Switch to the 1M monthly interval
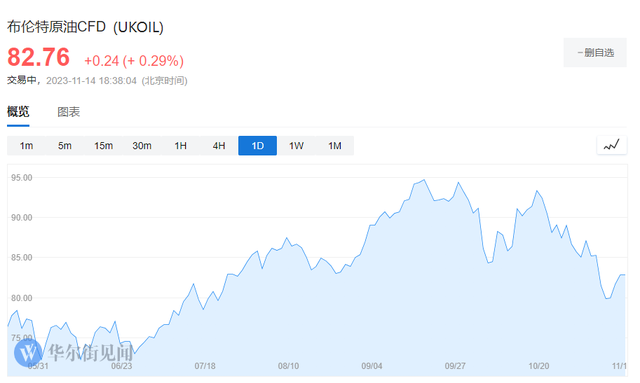The image size is (640, 383). pos(335,146)
